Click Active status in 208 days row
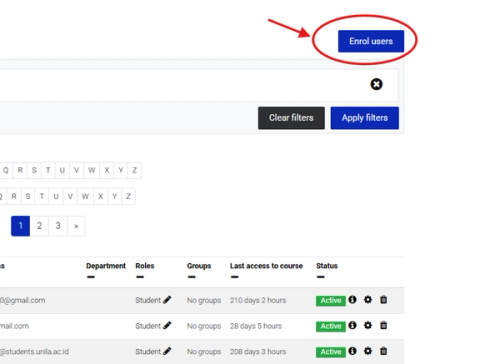Screen dimensions: 500x364 click(x=331, y=352)
